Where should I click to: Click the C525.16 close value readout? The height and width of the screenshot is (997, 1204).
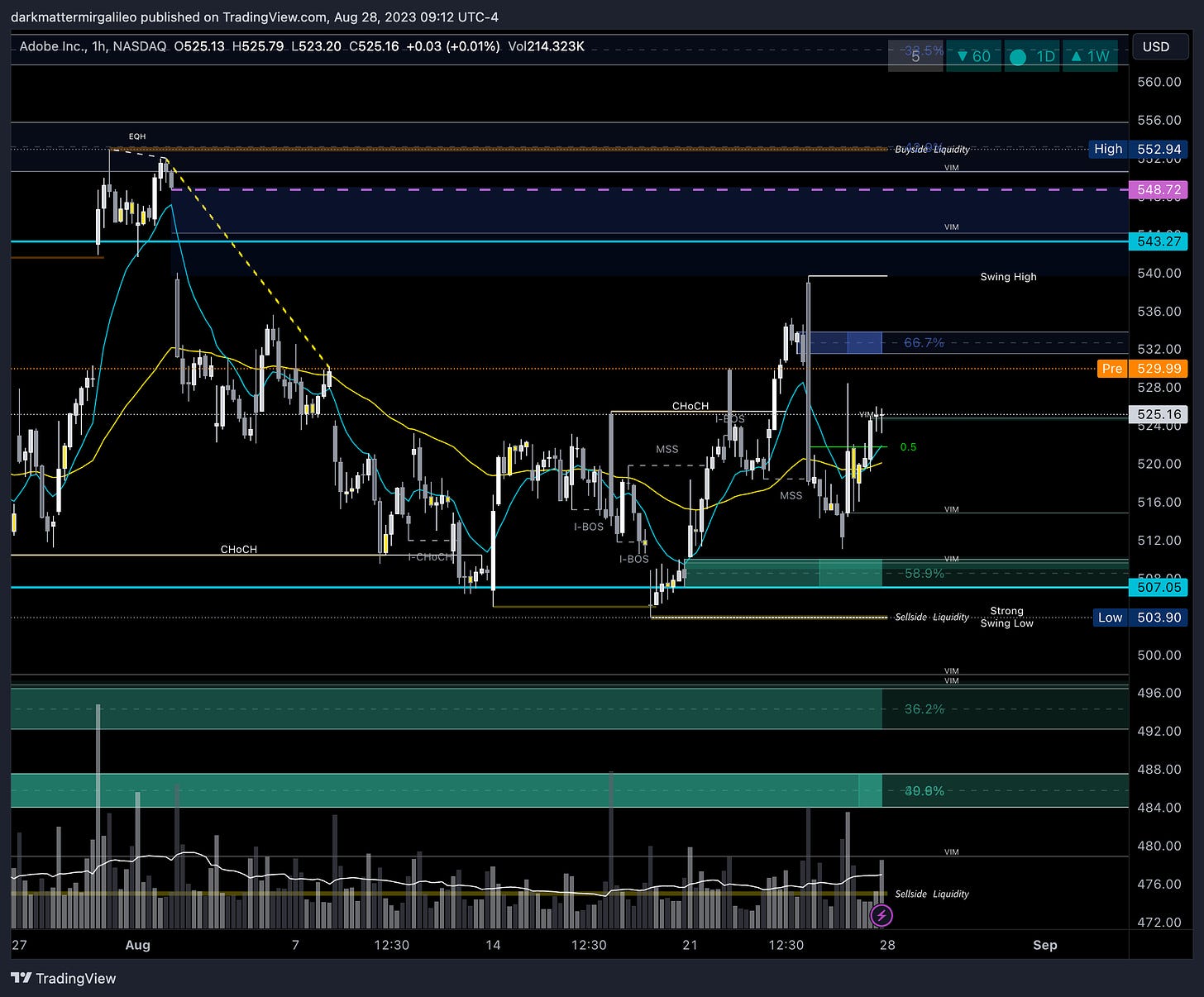(373, 46)
